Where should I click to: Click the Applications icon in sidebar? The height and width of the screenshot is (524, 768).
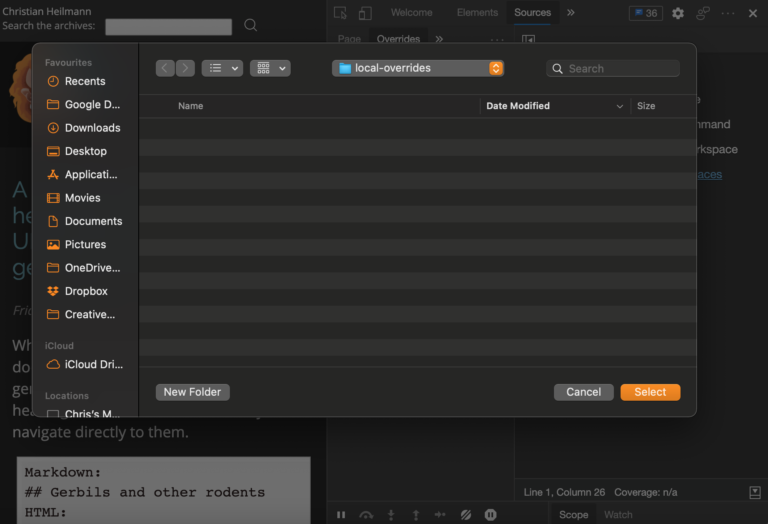pos(53,174)
